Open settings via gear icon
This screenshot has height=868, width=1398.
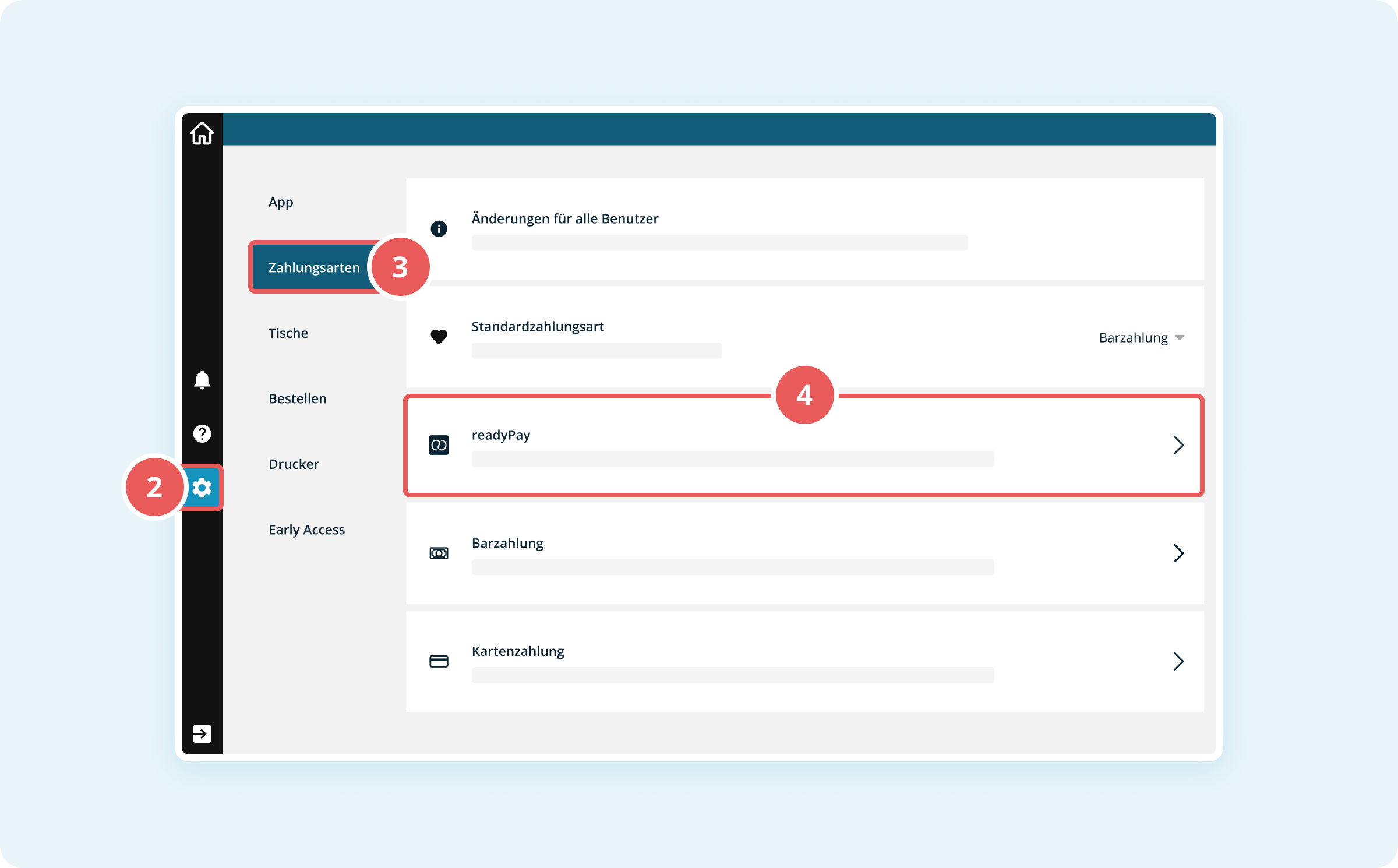point(202,488)
